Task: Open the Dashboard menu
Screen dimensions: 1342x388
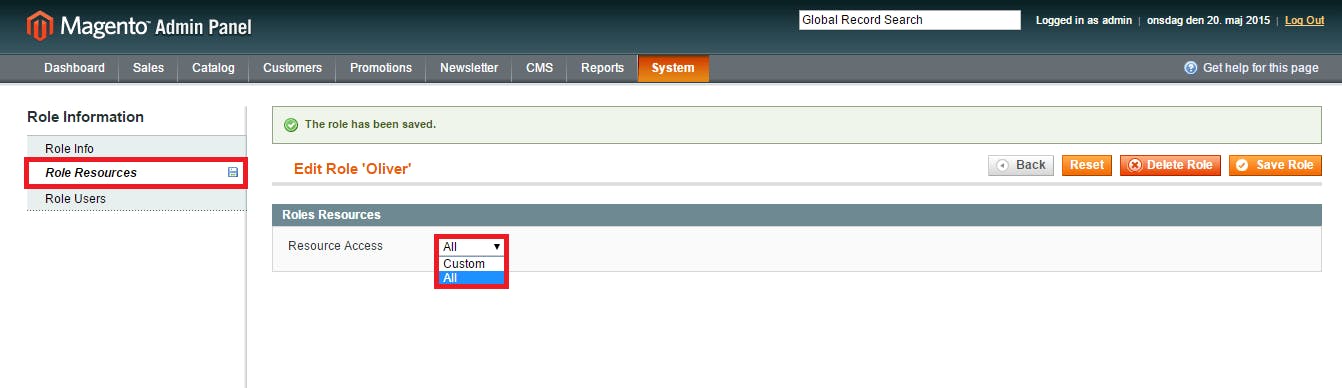Action: [74, 68]
